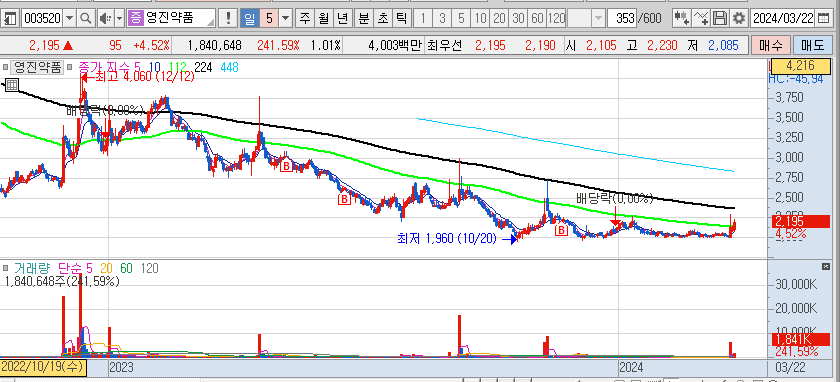
Task: Choose the 120 interval button
Action: (x=556, y=19)
